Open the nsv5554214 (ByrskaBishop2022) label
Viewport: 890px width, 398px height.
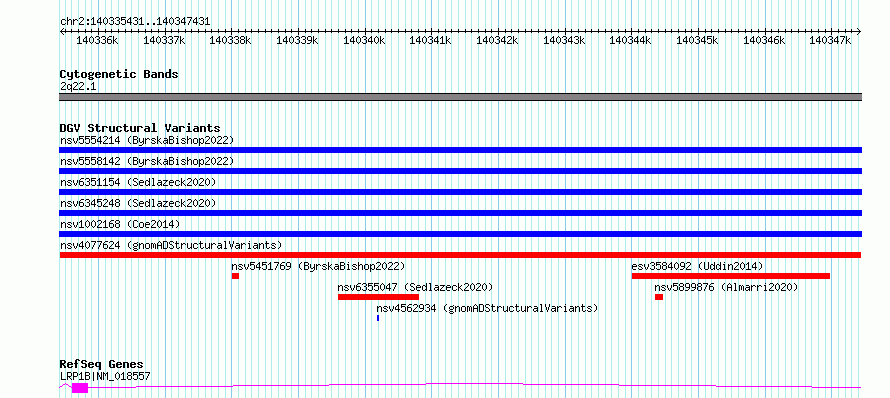click(x=147, y=140)
